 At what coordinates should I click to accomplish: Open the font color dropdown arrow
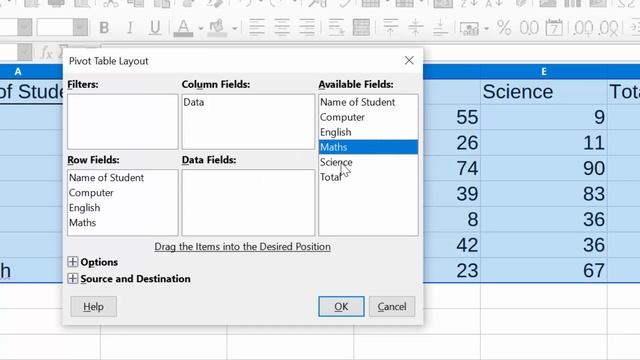201,29
